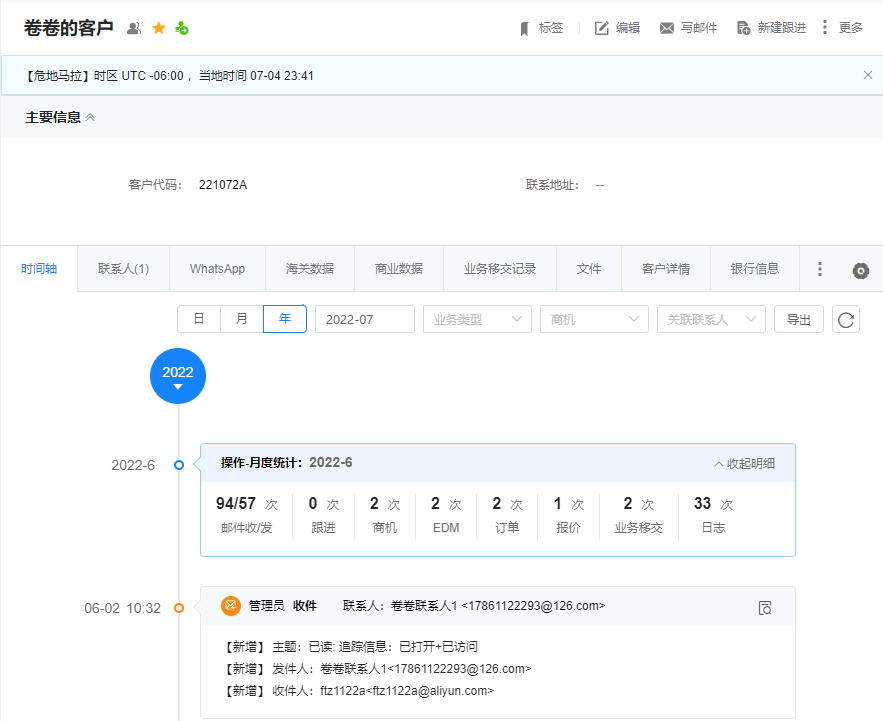The width and height of the screenshot is (883, 721).
Task: View email details via magnifier document icon
Action: tap(765, 608)
